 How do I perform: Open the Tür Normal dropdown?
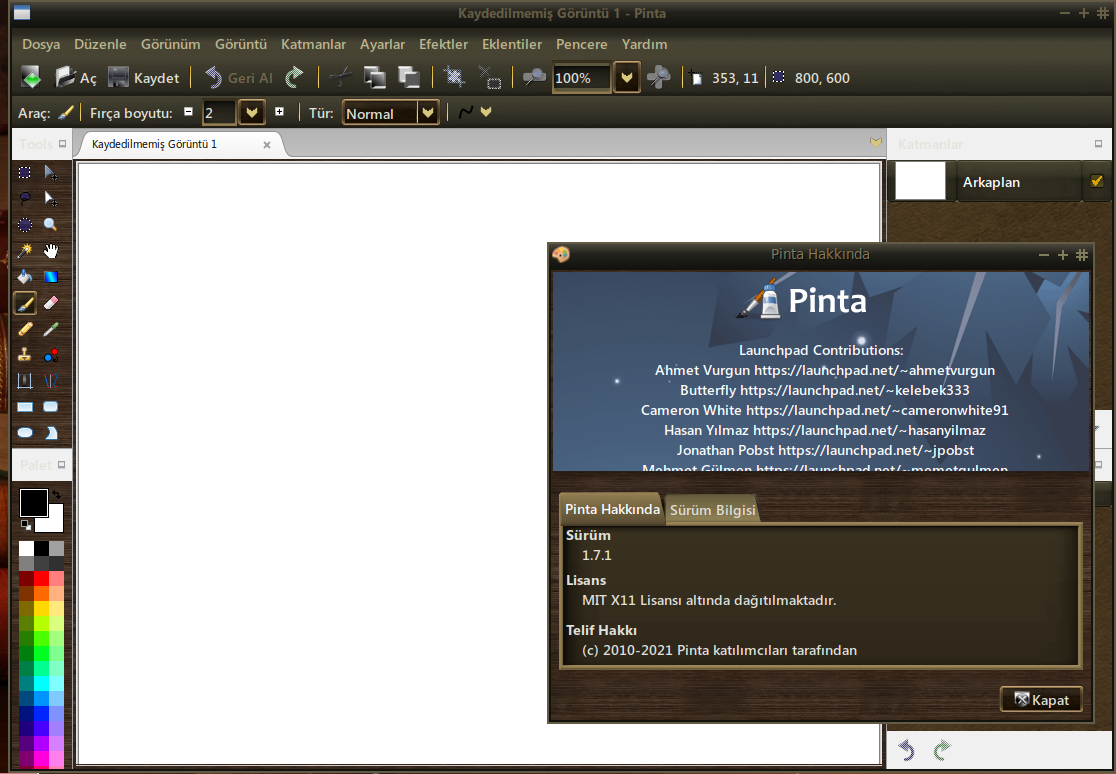click(427, 113)
